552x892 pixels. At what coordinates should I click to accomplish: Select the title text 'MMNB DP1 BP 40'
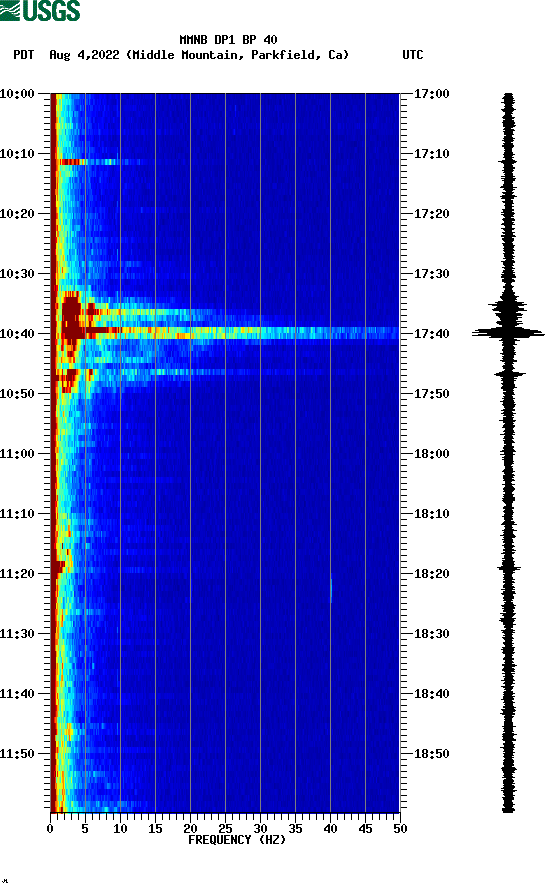228,40
